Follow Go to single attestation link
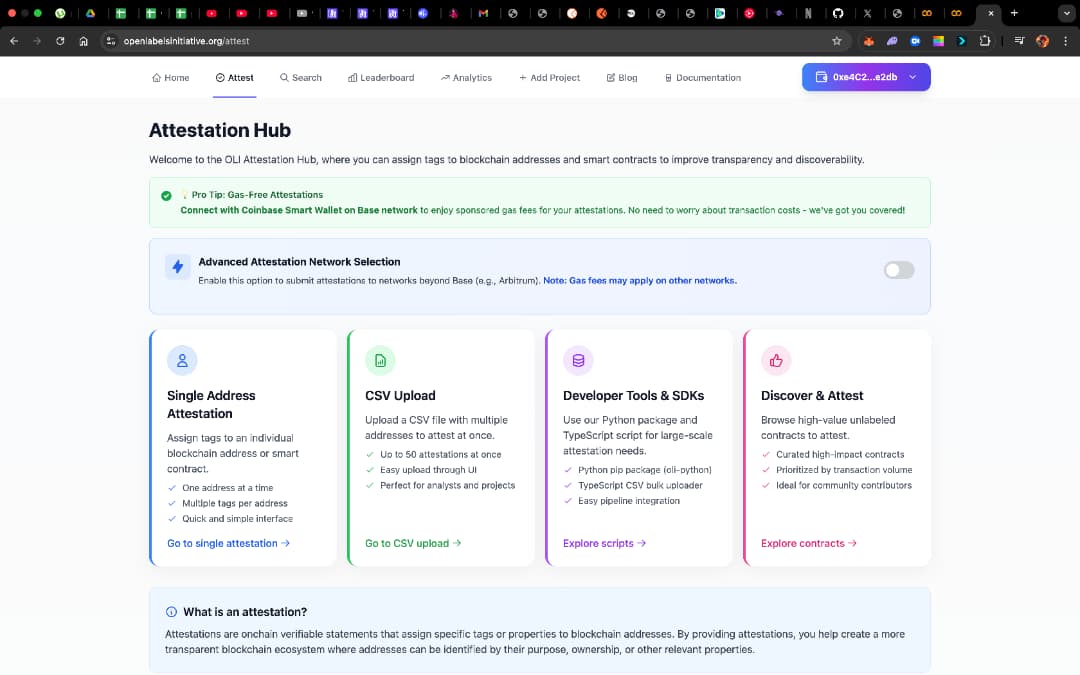 coord(228,543)
